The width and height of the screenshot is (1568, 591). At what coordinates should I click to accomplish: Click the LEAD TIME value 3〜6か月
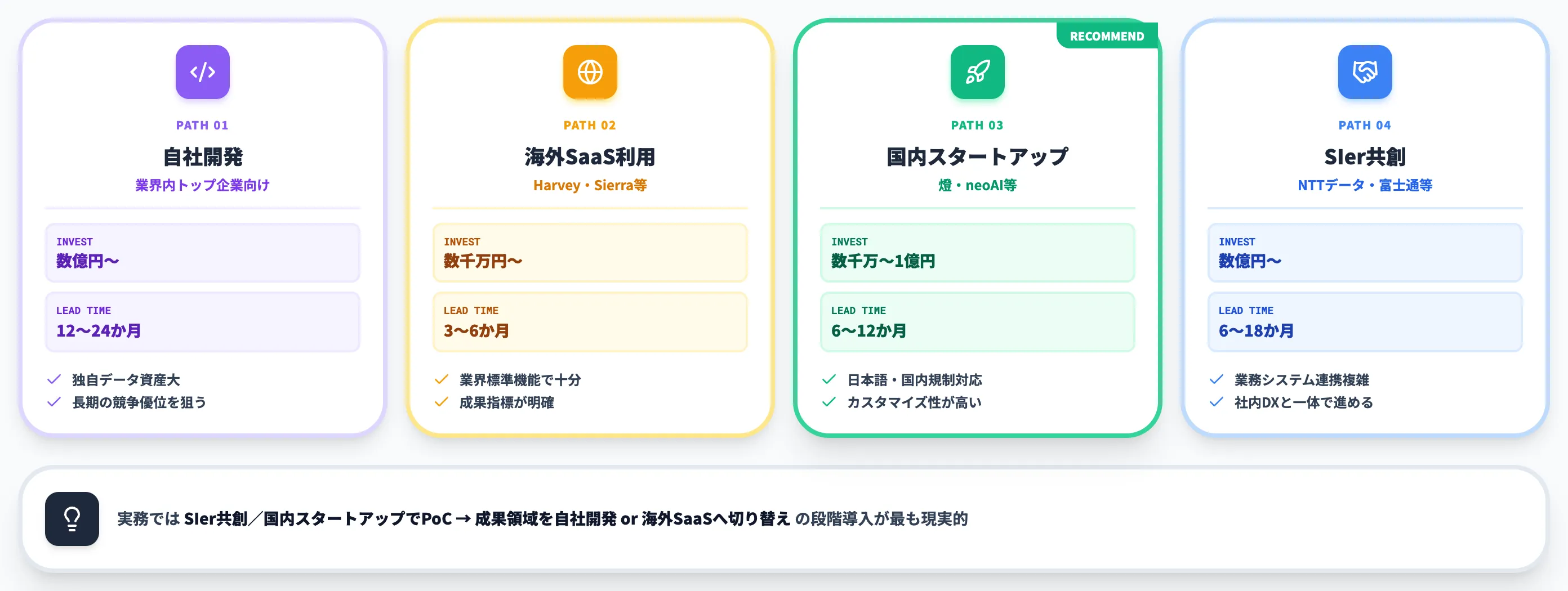point(476,330)
